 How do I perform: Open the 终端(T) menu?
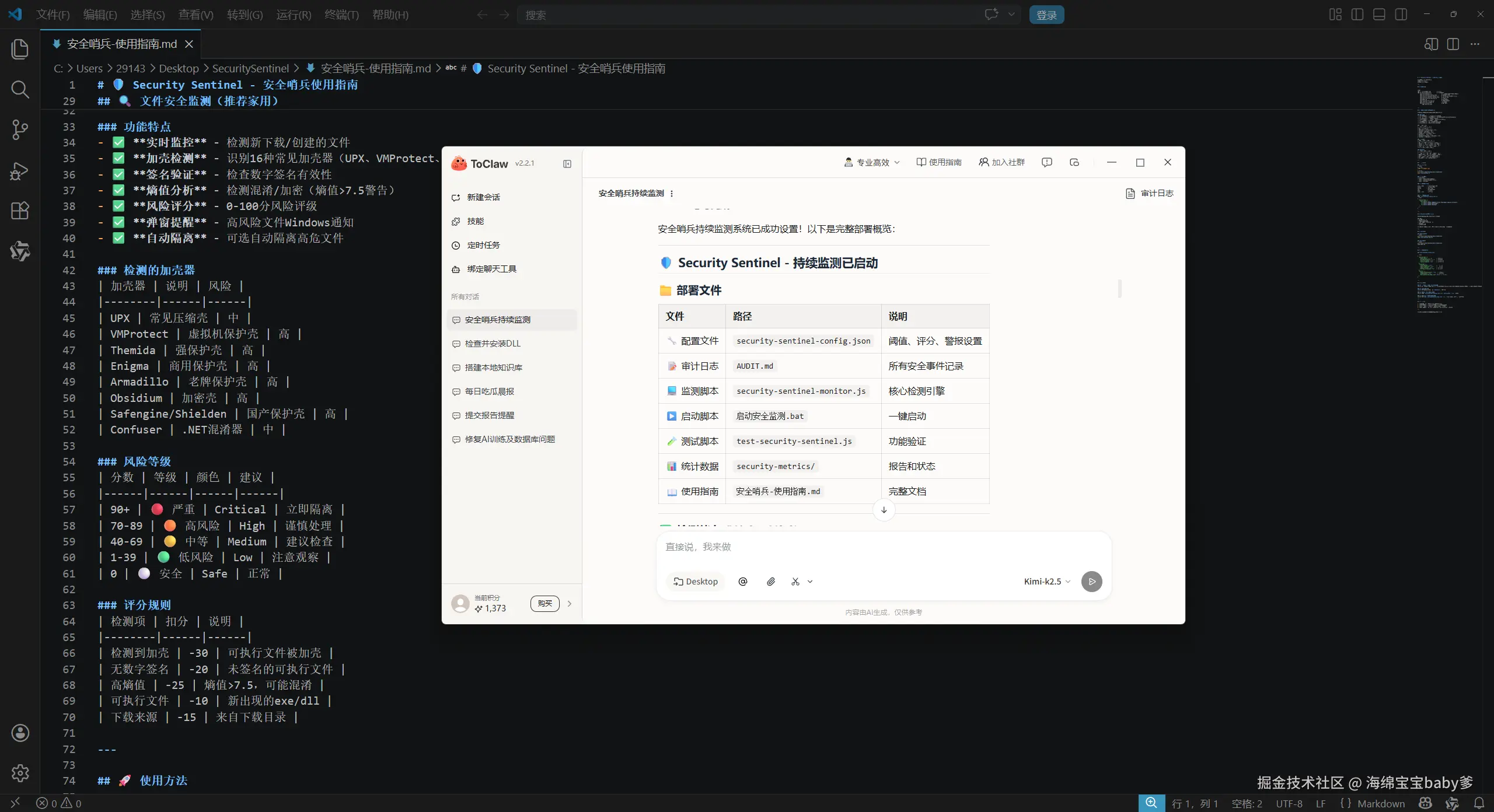[341, 15]
